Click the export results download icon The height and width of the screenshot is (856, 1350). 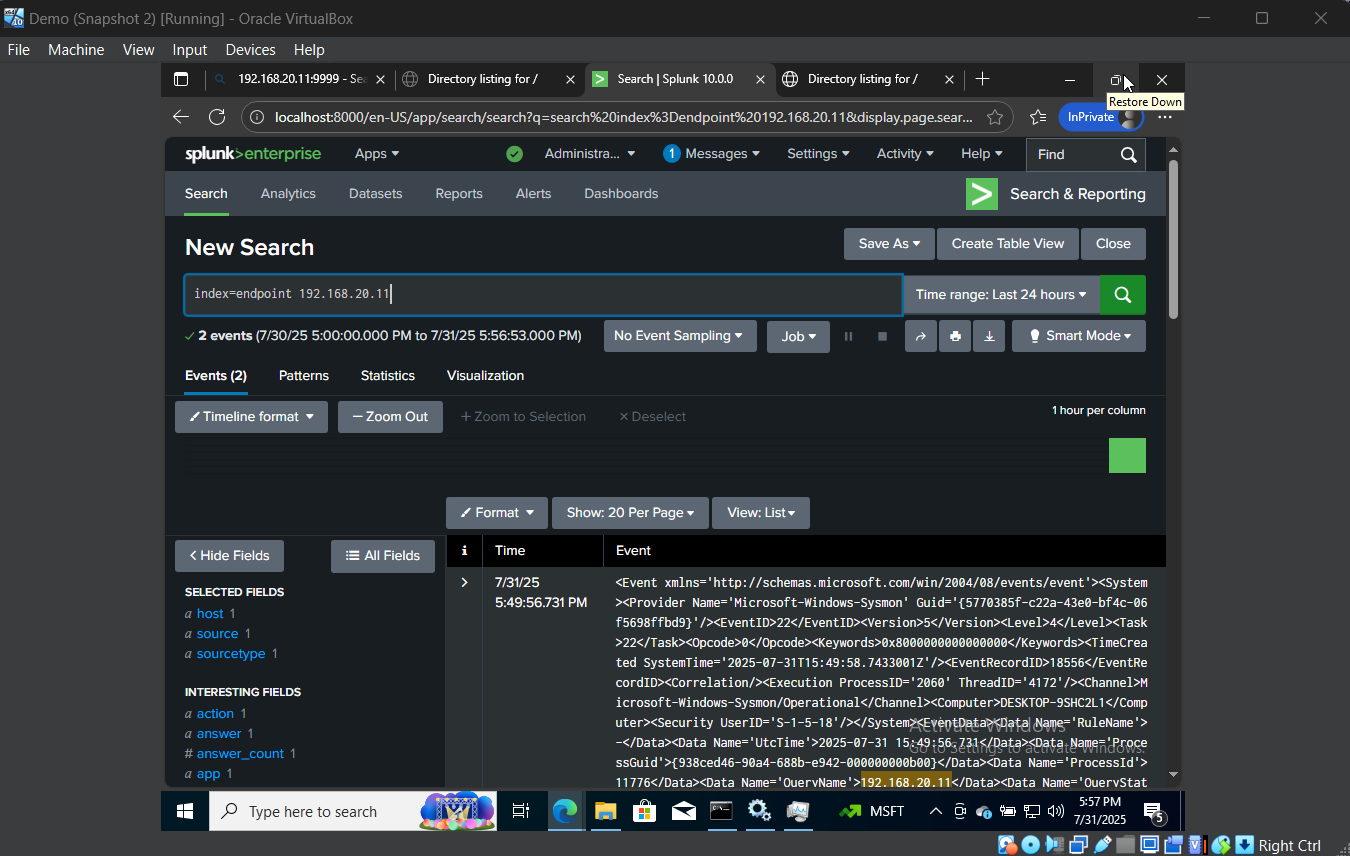click(x=989, y=336)
